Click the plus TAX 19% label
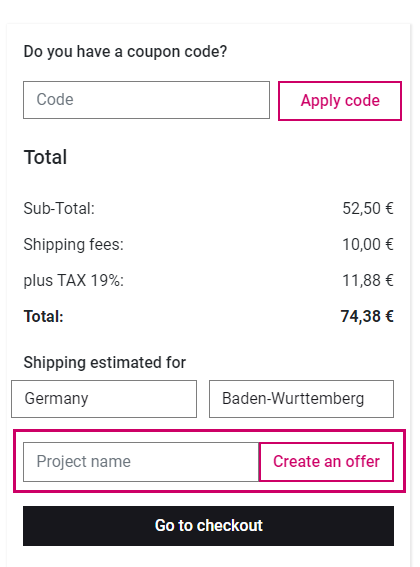The height and width of the screenshot is (567, 420). pyautogui.click(x=73, y=281)
